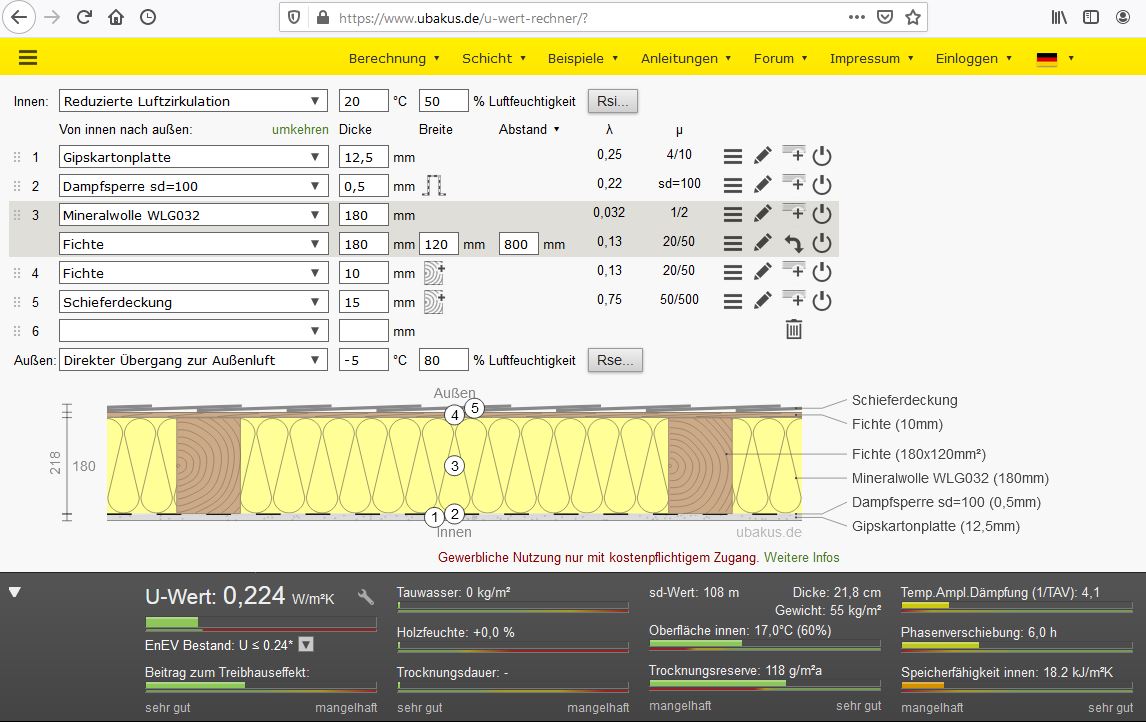Click the Weitere Infos link
Image resolution: width=1146 pixels, height=722 pixels.
[801, 557]
